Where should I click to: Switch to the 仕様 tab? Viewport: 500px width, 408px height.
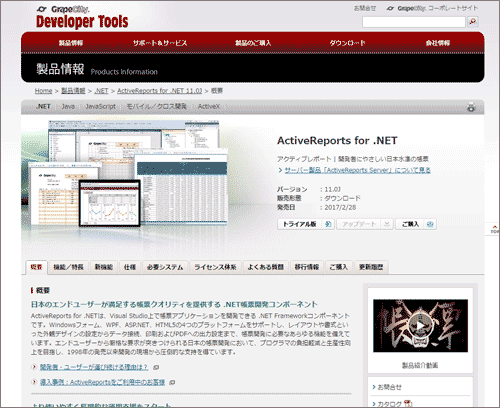coord(130,267)
